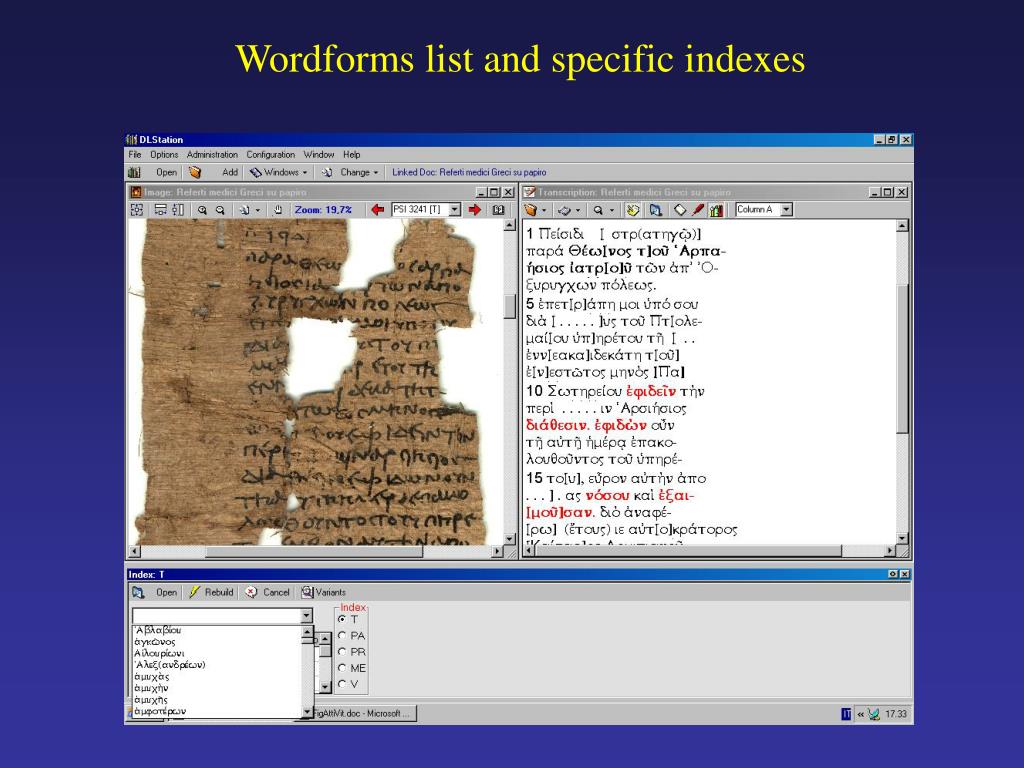The height and width of the screenshot is (768, 1024).
Task: Open the Configuration menu
Action: pyautogui.click(x=270, y=155)
